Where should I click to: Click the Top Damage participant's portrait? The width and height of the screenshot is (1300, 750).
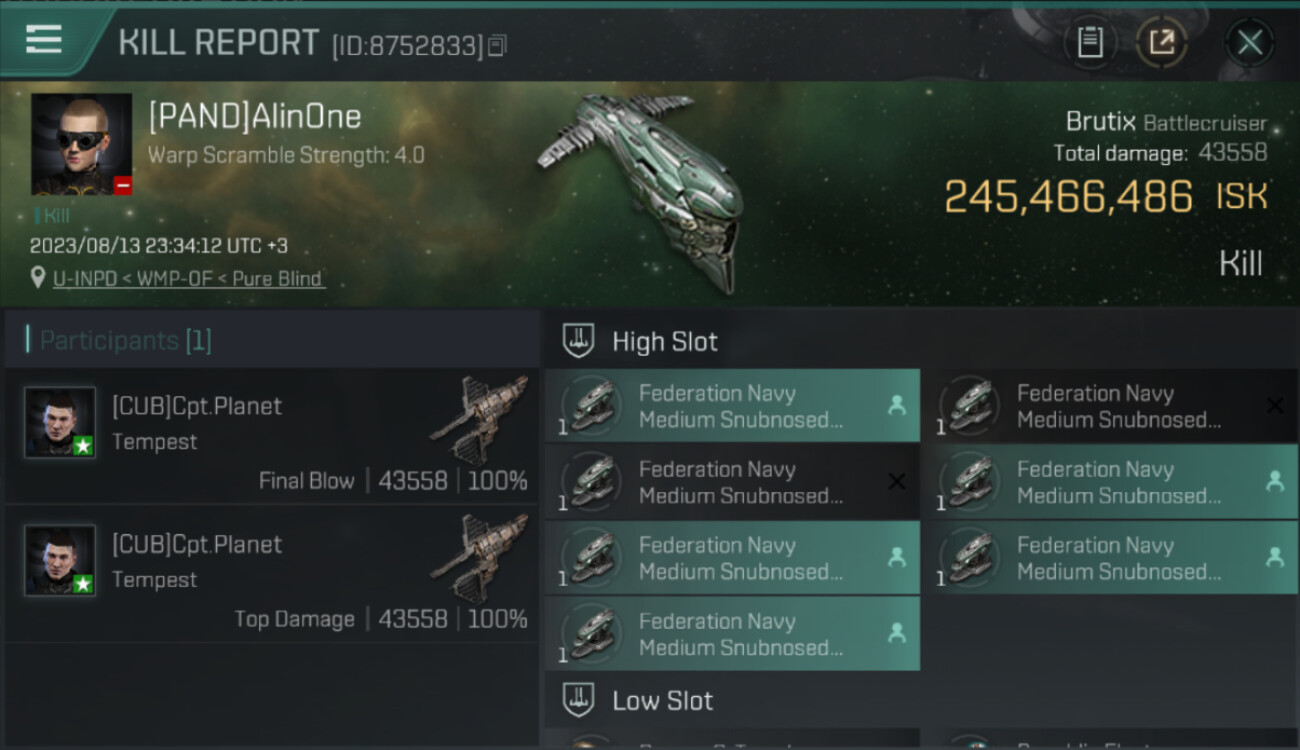[60, 560]
